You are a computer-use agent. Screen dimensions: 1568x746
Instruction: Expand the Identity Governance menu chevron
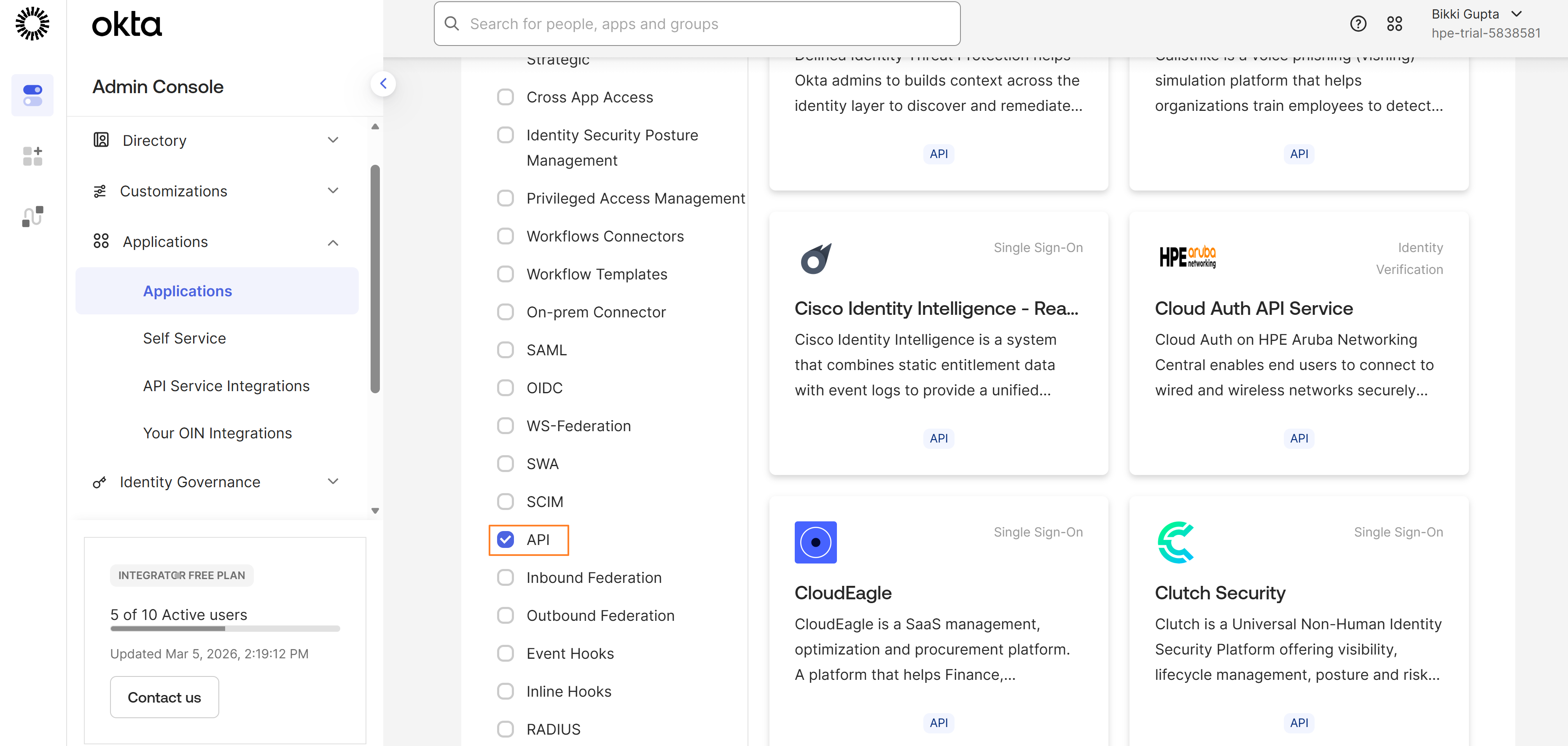[333, 481]
